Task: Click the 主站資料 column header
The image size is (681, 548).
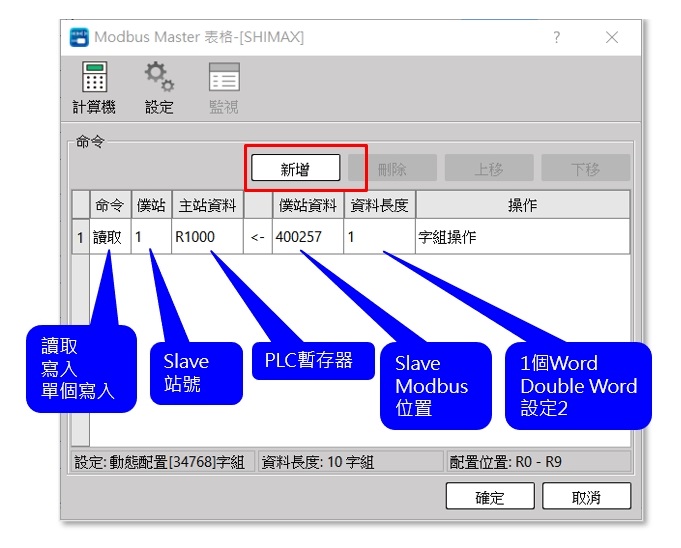Action: (208, 205)
